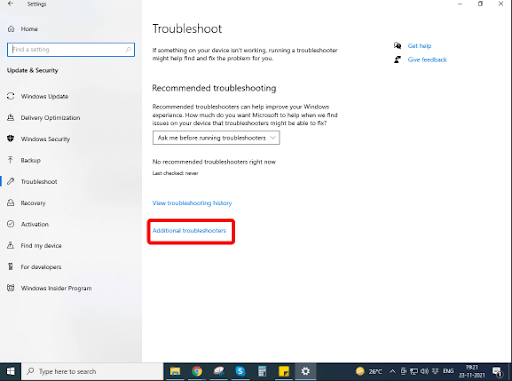
Task: Click the volume speaker tray icon
Action: click(424, 371)
